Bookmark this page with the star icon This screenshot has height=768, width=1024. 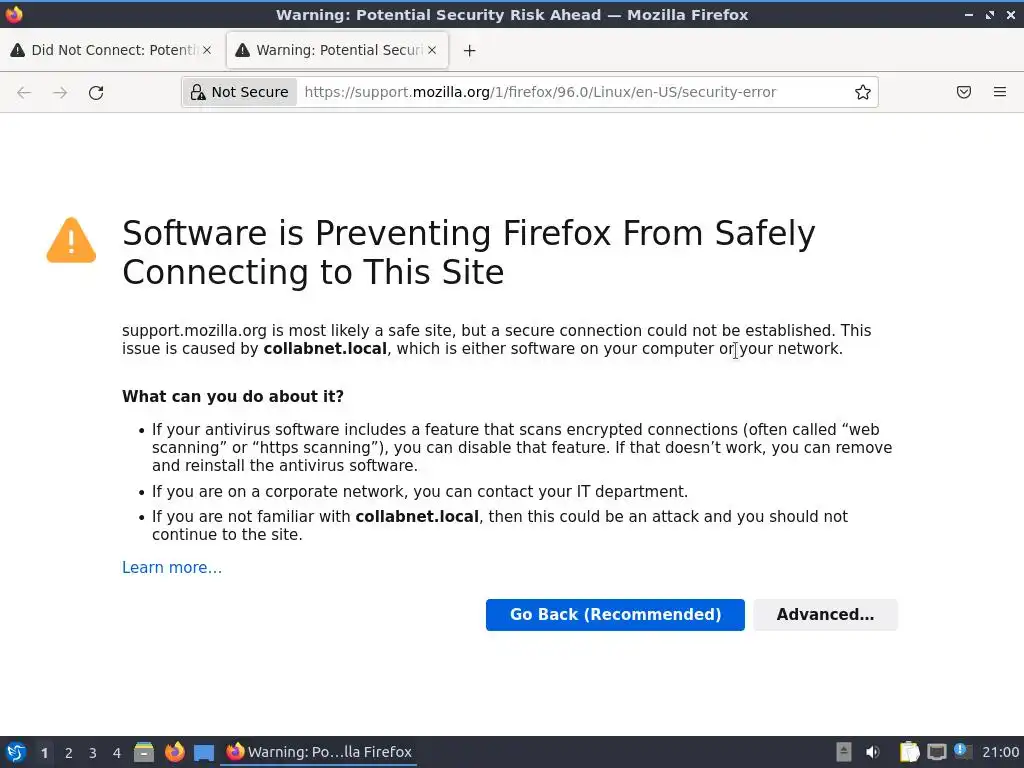click(863, 92)
